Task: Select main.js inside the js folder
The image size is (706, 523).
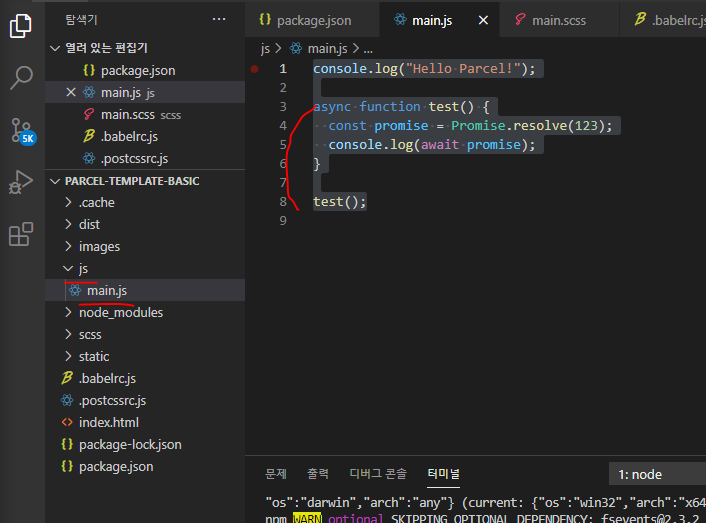Action: 145,290
